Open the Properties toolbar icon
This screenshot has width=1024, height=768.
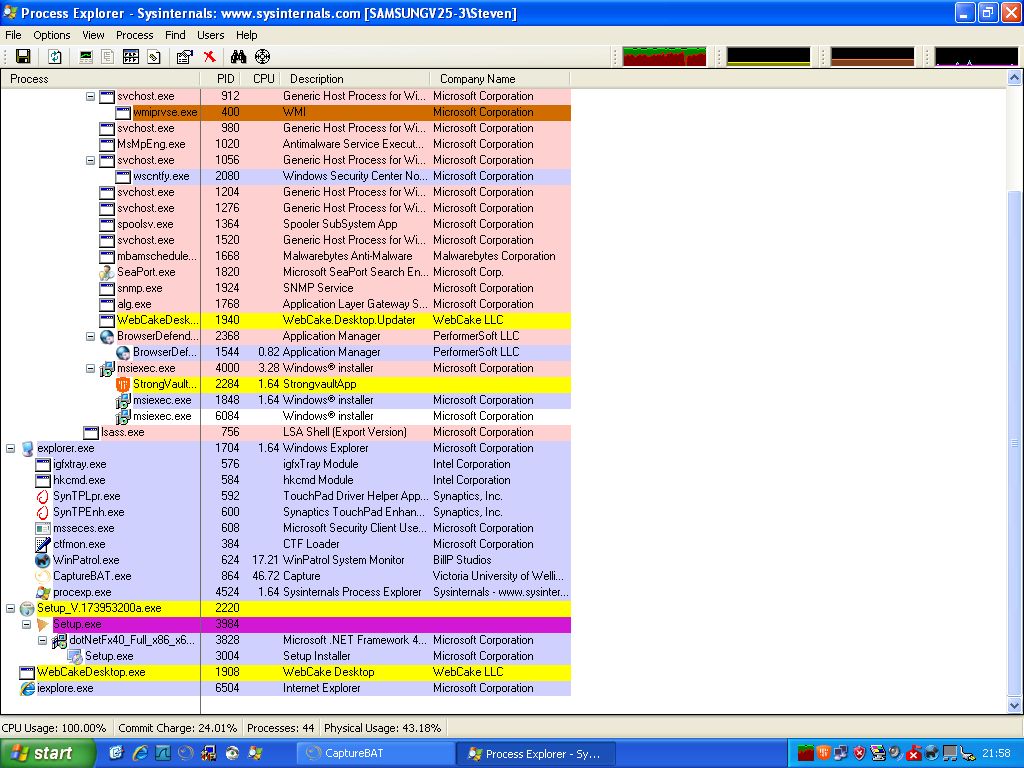point(185,57)
